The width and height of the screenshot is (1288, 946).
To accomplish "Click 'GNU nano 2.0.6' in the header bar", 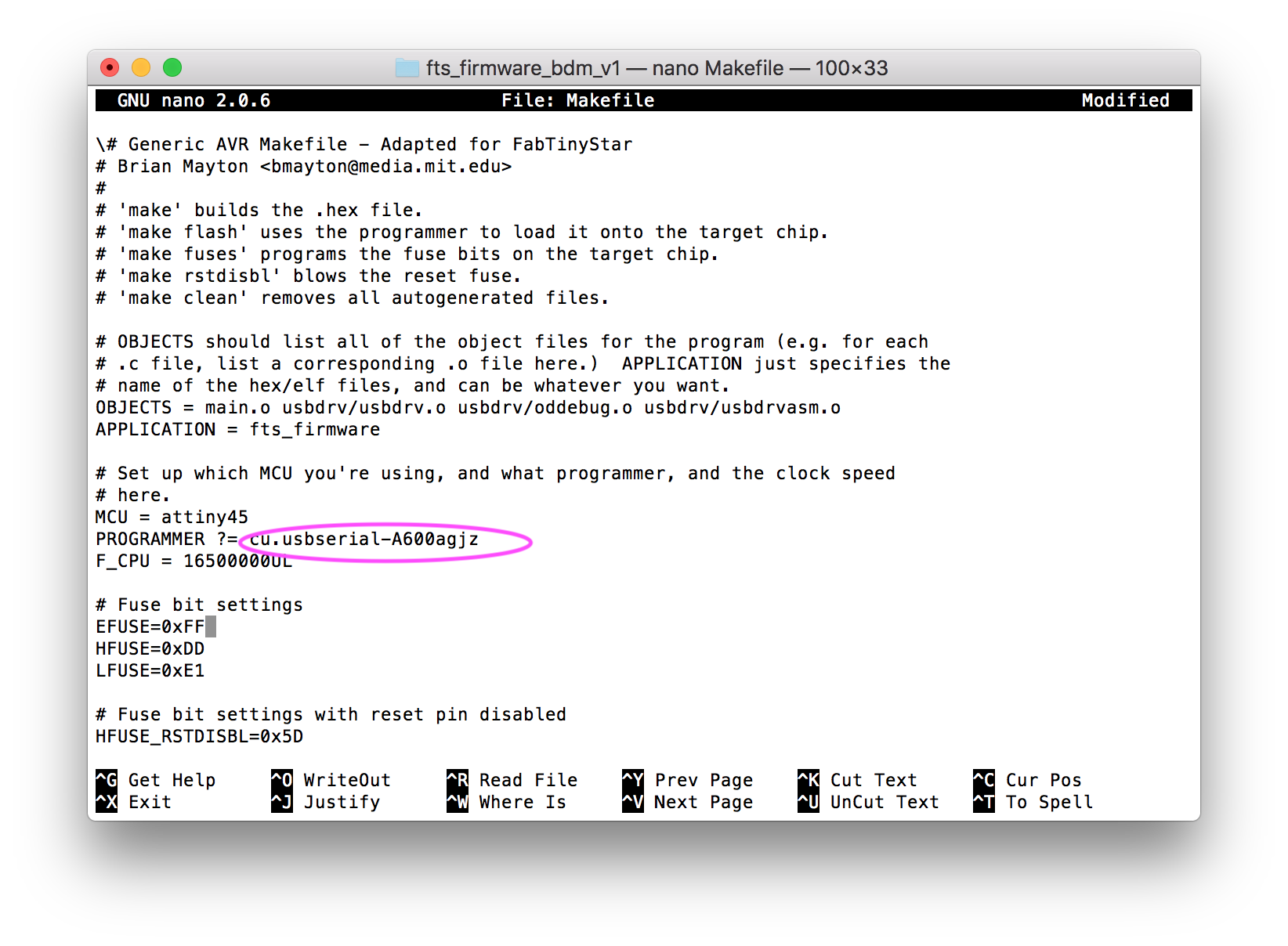I will (x=194, y=100).
